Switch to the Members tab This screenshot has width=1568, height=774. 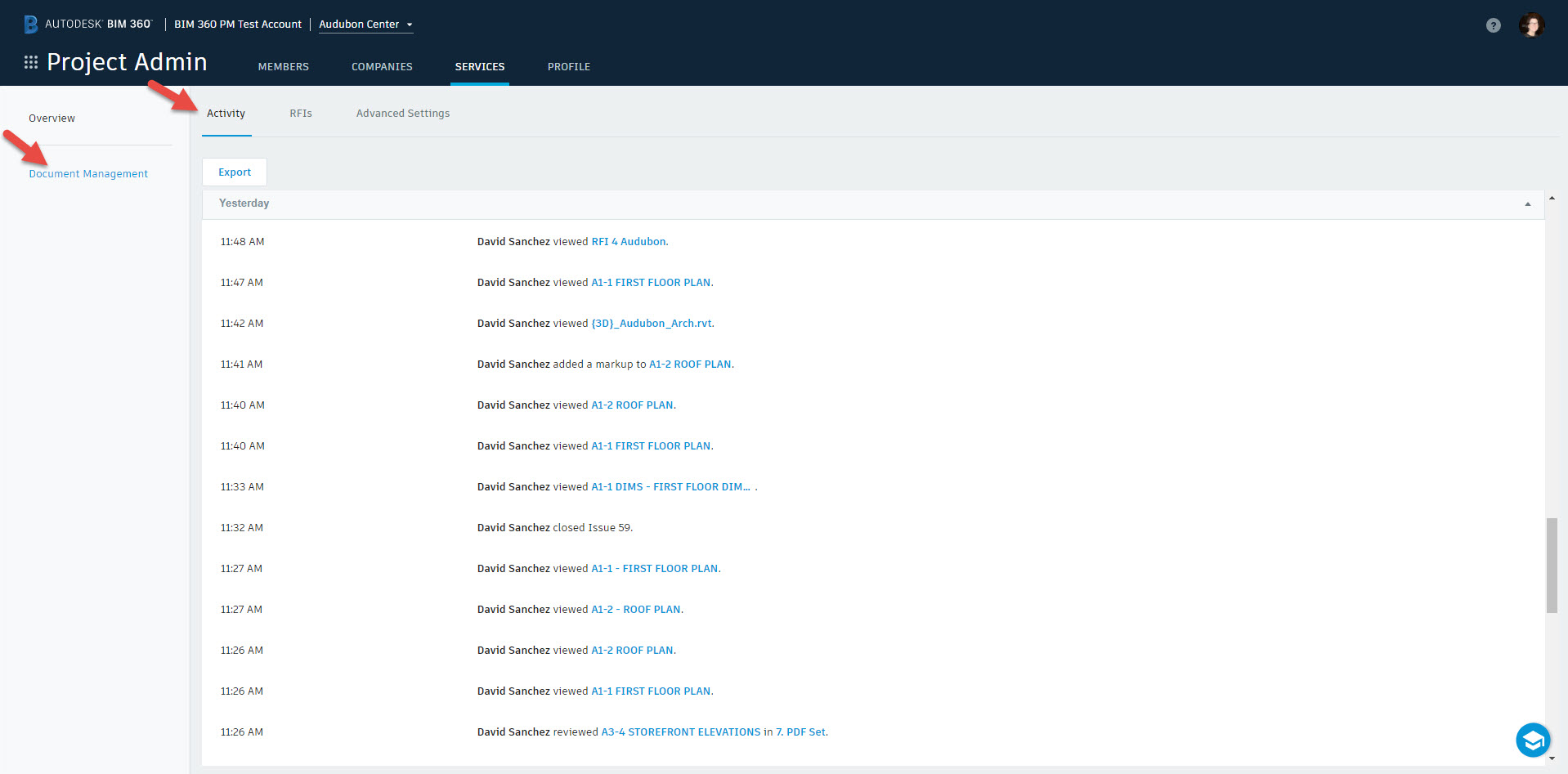283,67
